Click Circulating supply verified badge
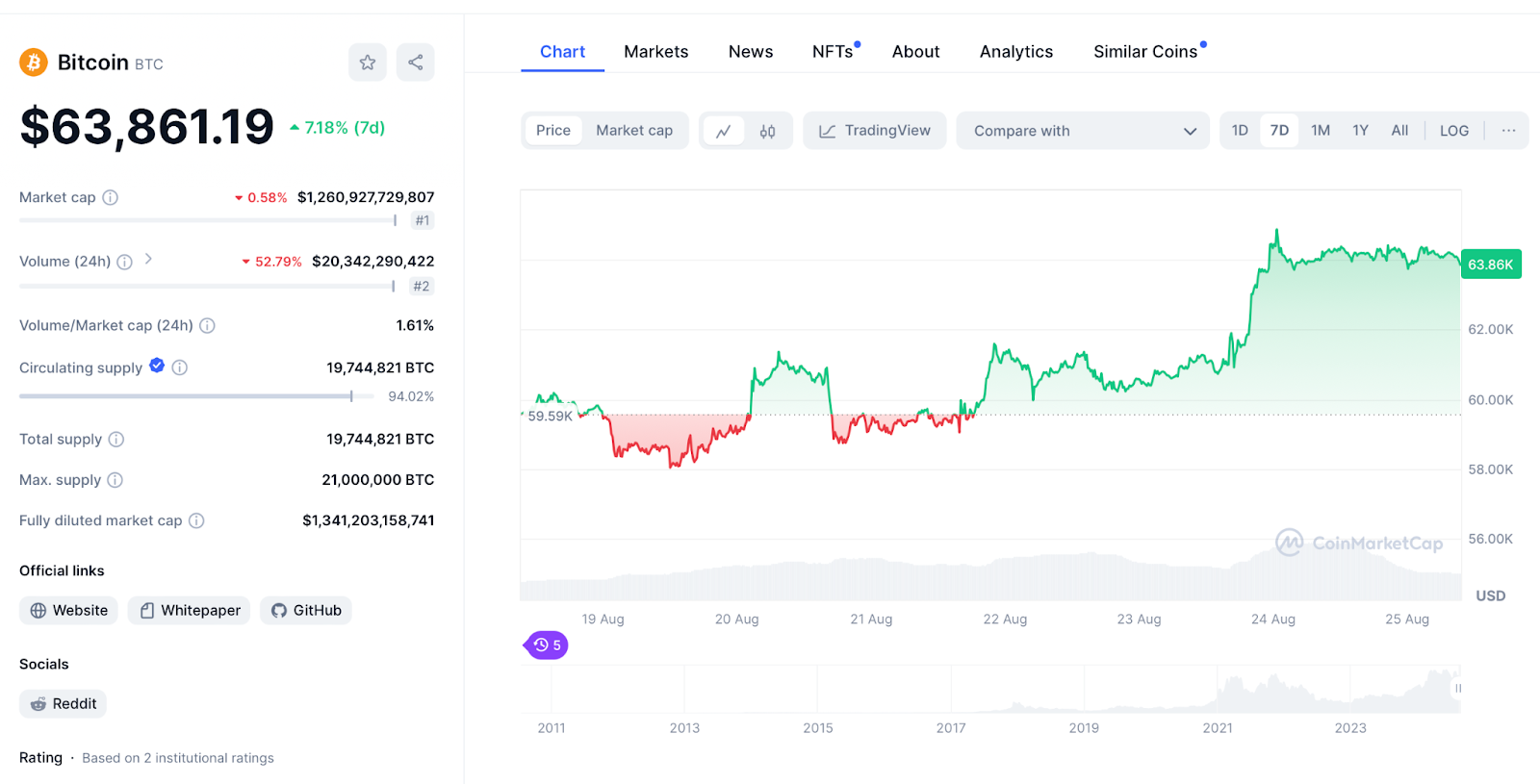This screenshot has width=1540, height=784. point(157,366)
